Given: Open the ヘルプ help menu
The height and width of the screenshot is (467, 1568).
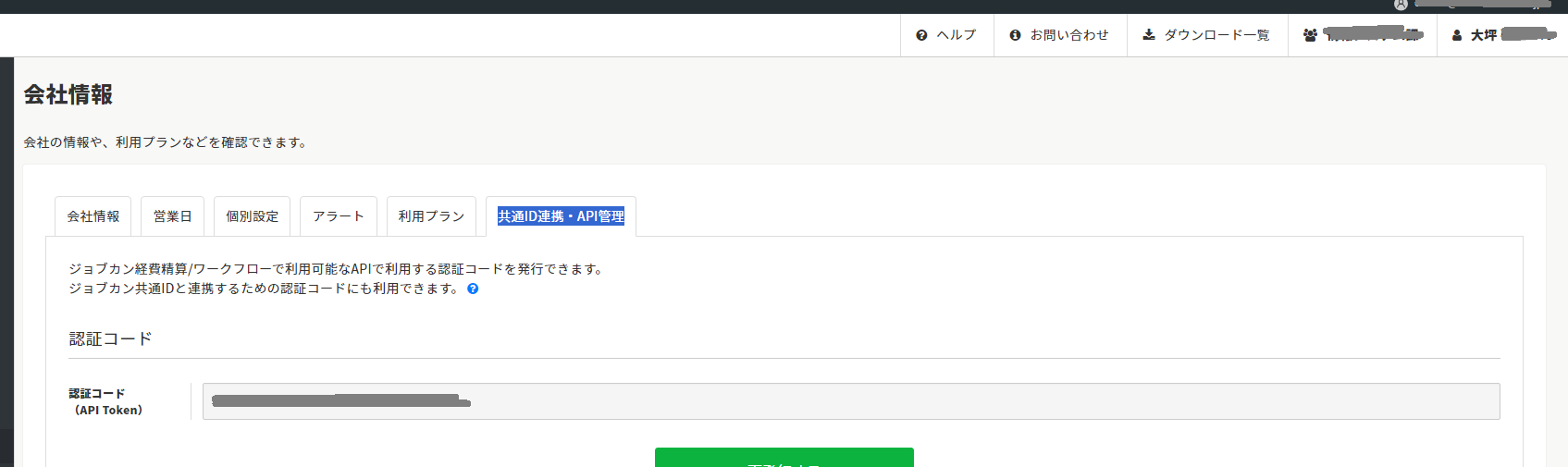Looking at the screenshot, I should [947, 35].
